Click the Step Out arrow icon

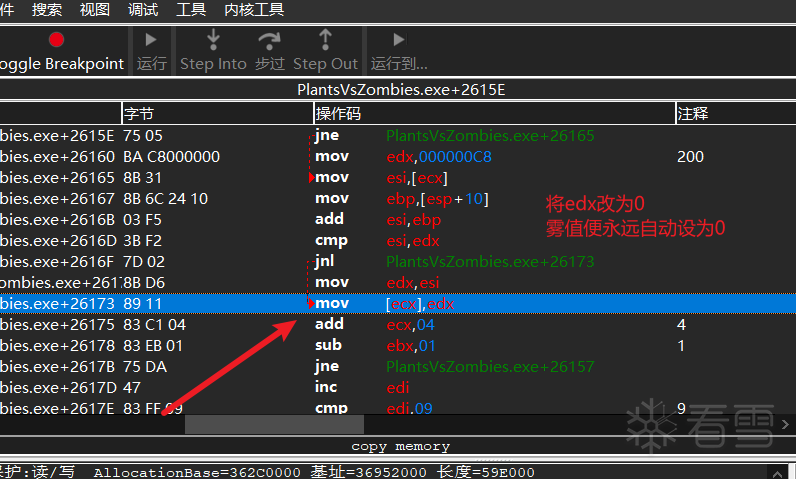point(325,40)
